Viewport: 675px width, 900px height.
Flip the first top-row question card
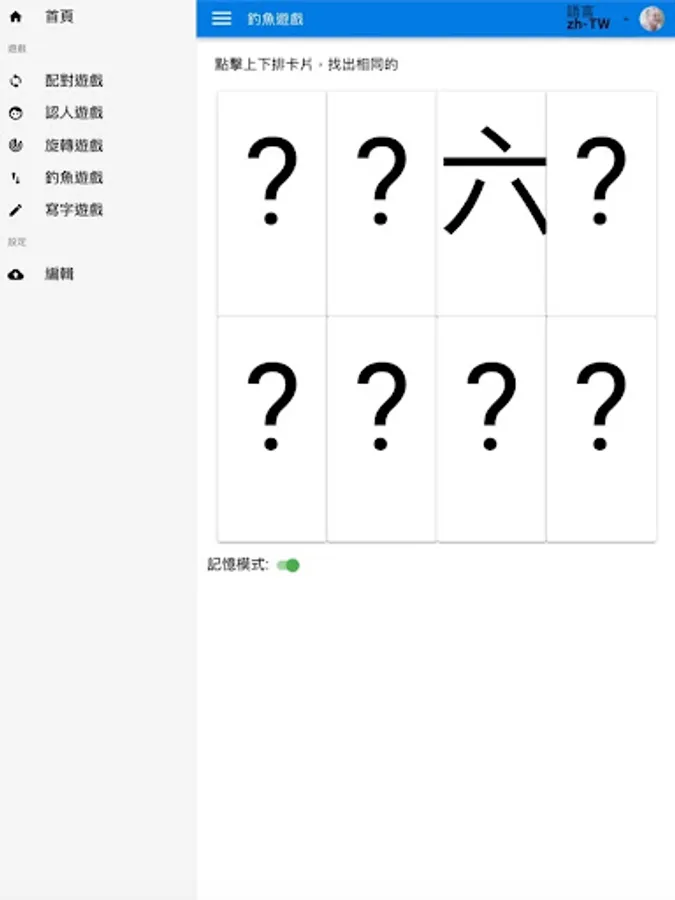pyautogui.click(x=272, y=203)
